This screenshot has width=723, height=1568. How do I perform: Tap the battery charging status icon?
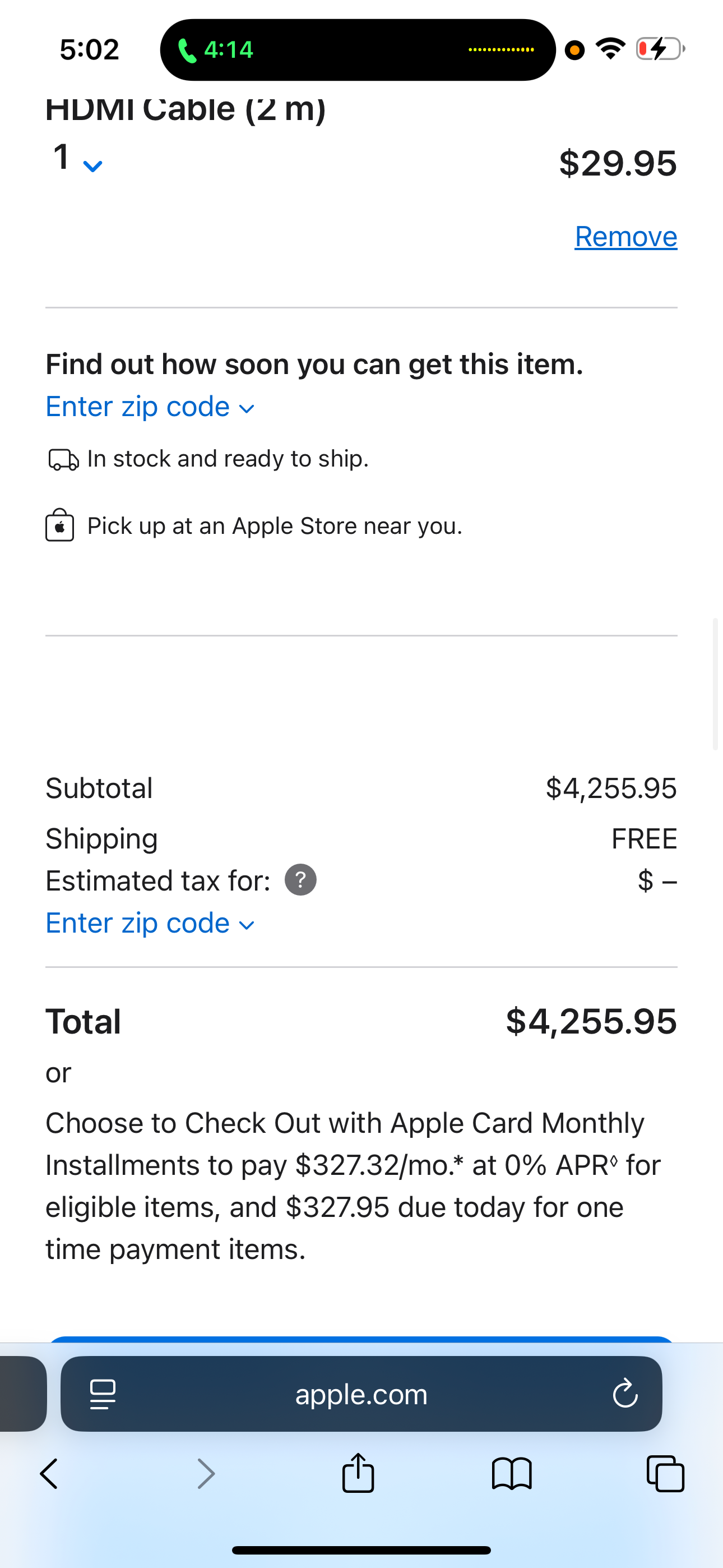coord(659,49)
